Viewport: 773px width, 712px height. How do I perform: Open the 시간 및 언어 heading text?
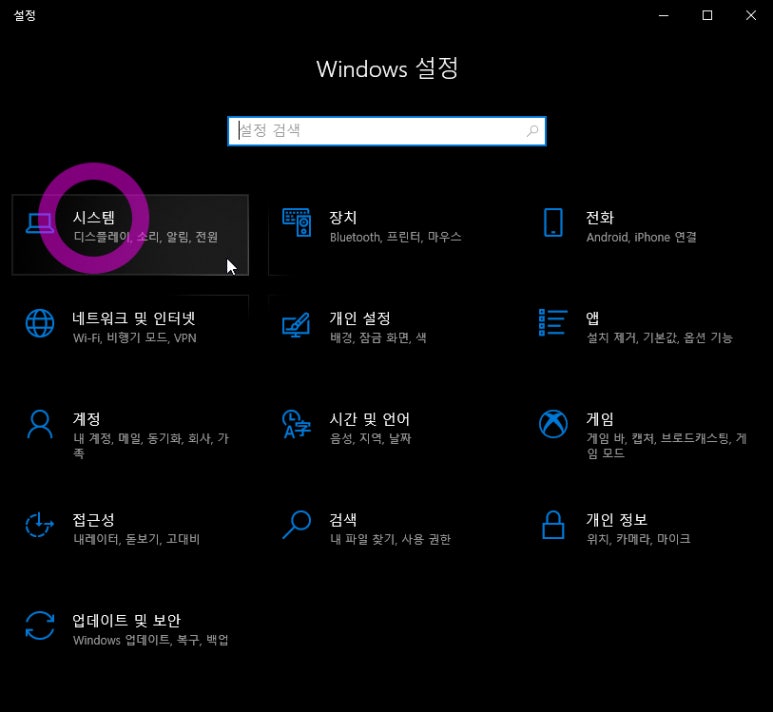[369, 419]
